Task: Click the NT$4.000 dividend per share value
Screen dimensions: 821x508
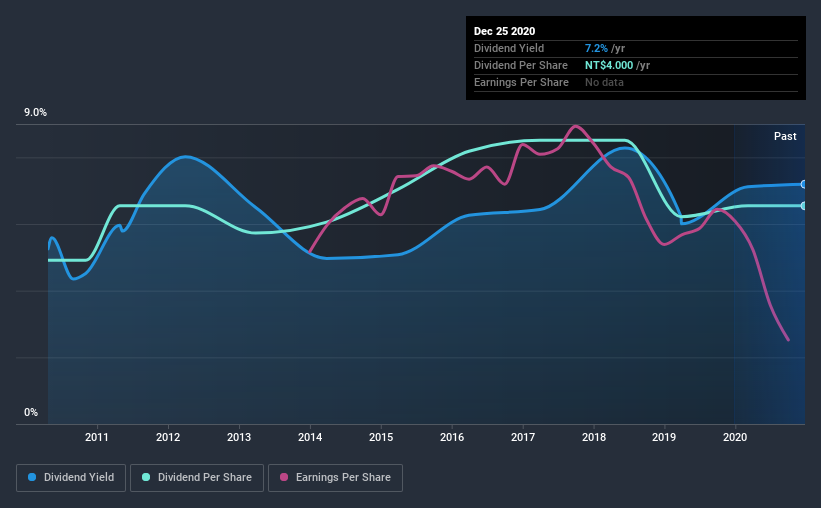Action: [609, 65]
